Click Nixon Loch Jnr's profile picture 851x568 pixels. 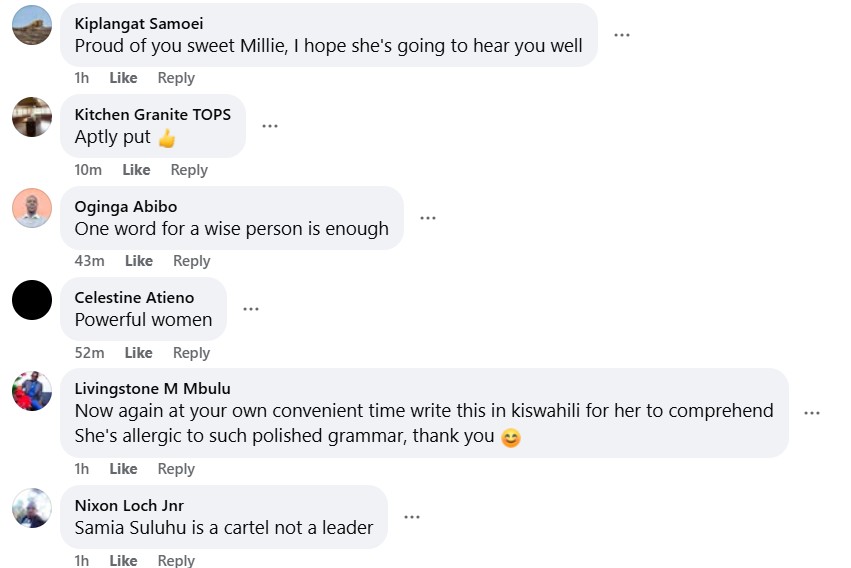[x=32, y=508]
